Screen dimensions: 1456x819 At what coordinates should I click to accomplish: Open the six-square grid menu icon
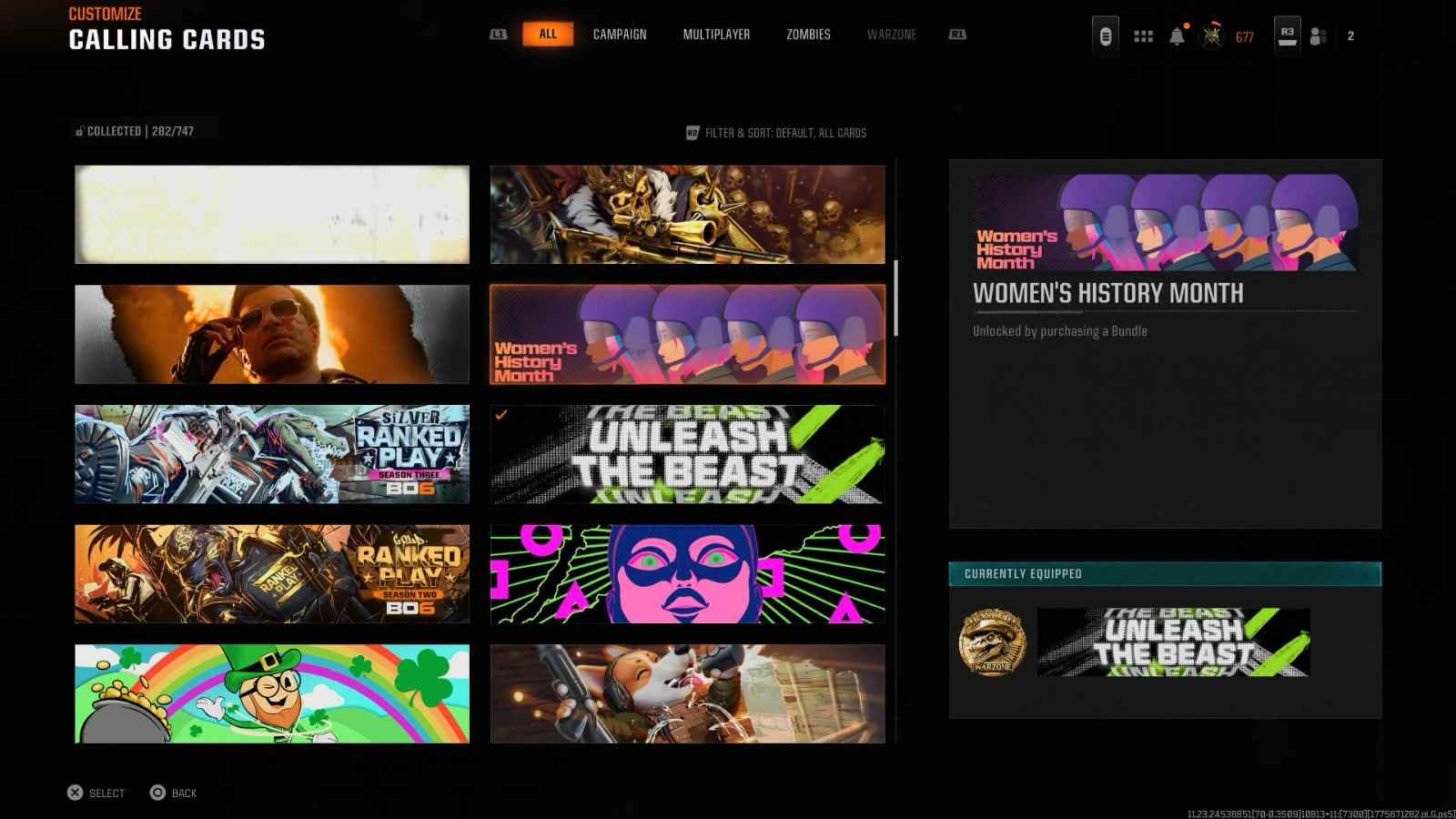click(1143, 36)
